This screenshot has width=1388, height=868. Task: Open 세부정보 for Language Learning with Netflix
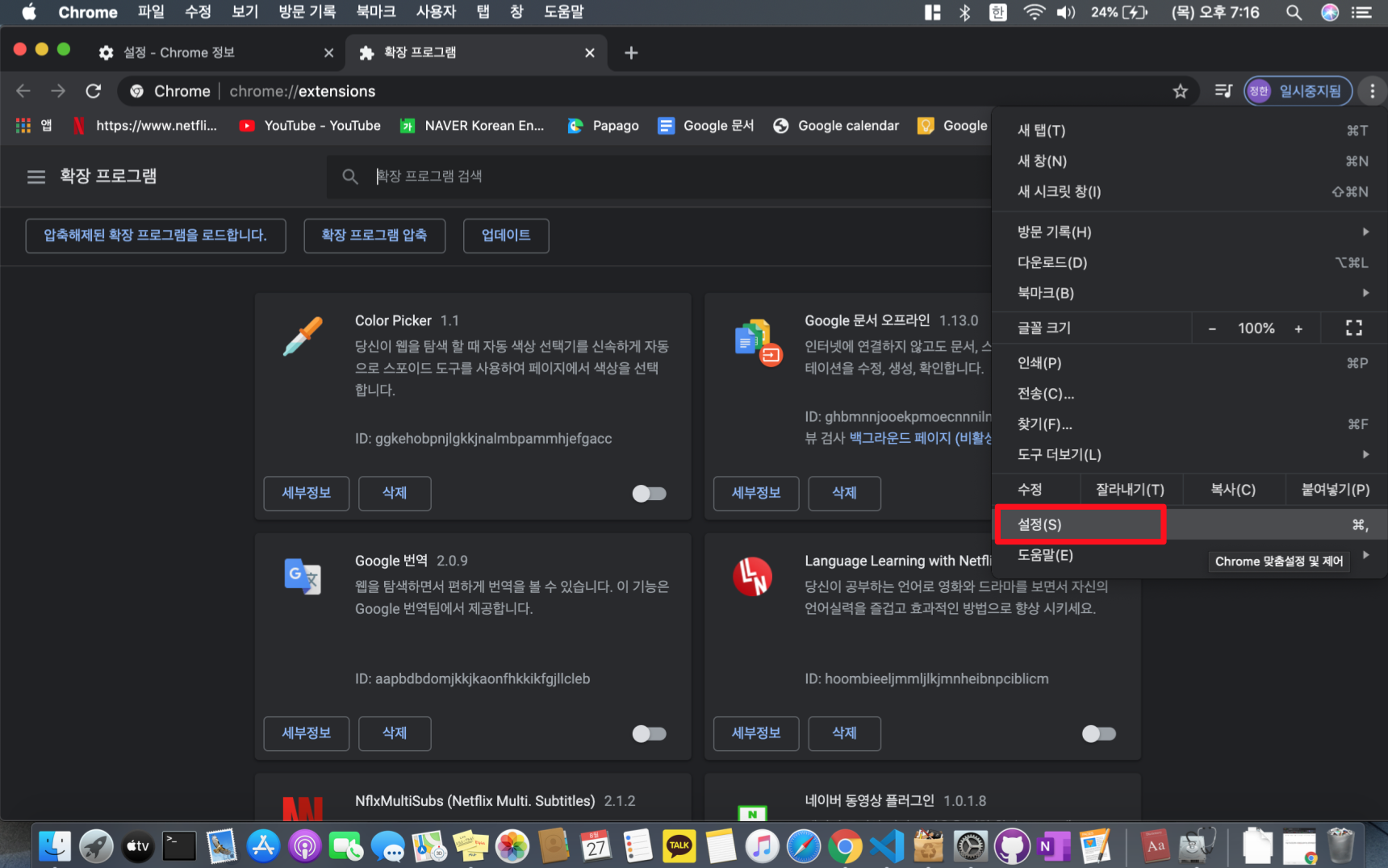point(756,734)
